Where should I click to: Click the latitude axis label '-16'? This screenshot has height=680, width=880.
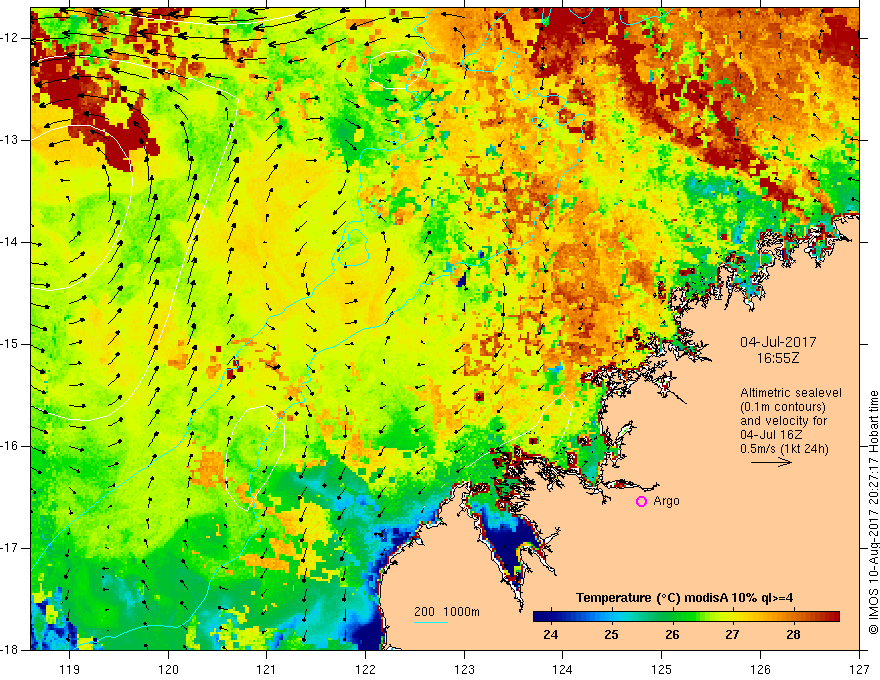click(x=10, y=446)
